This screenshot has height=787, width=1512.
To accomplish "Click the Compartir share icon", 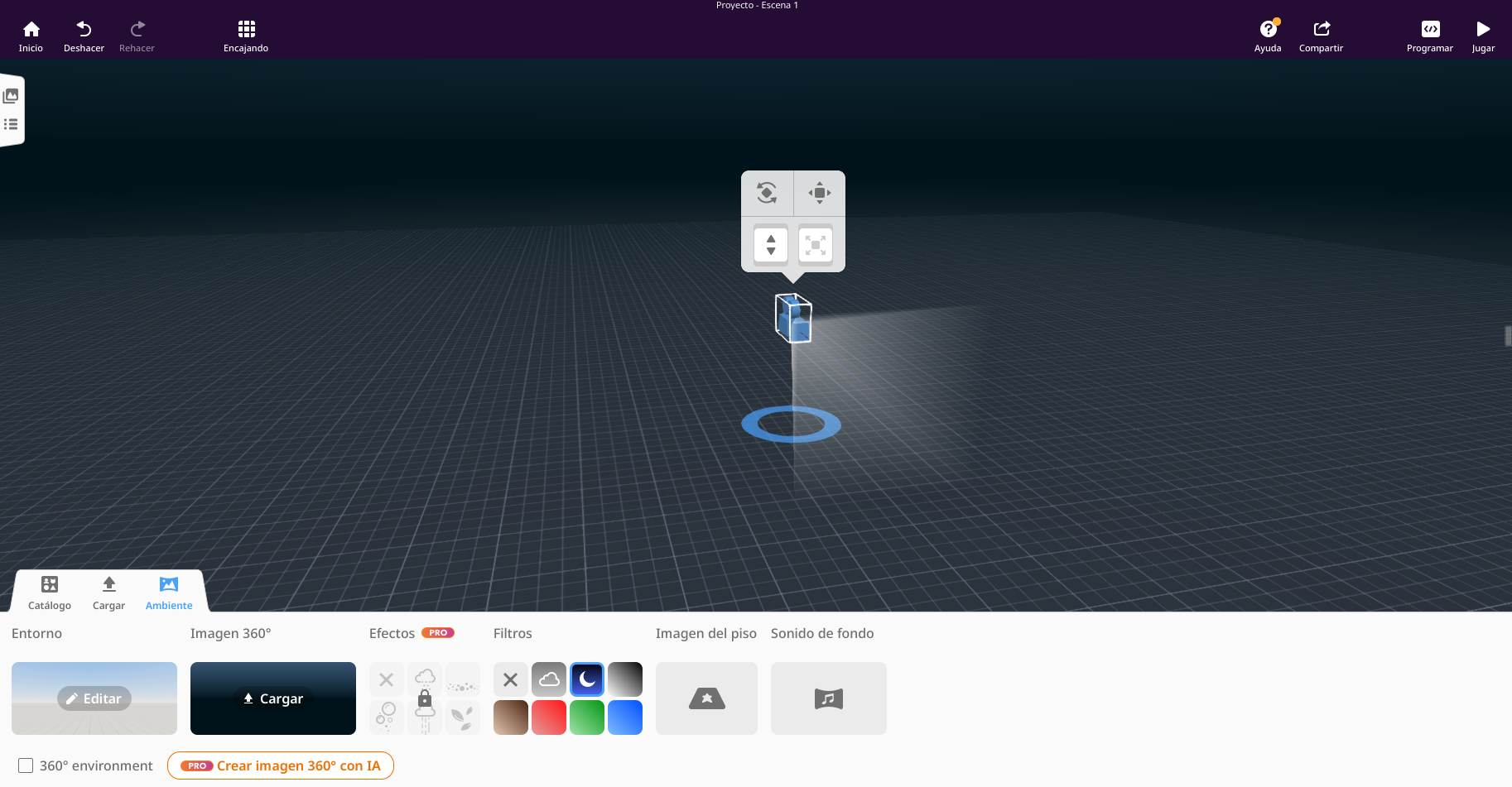I will click(x=1321, y=36).
